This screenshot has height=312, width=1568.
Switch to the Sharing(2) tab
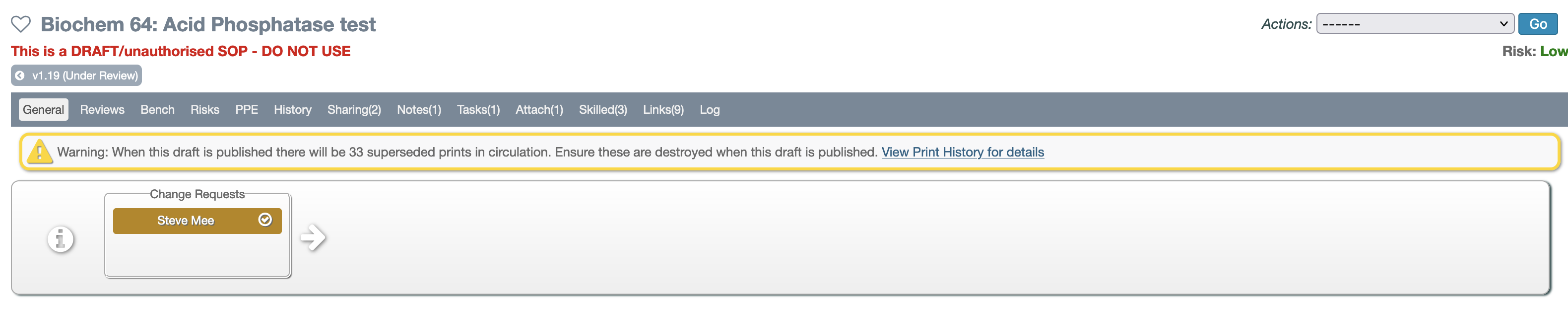point(354,110)
